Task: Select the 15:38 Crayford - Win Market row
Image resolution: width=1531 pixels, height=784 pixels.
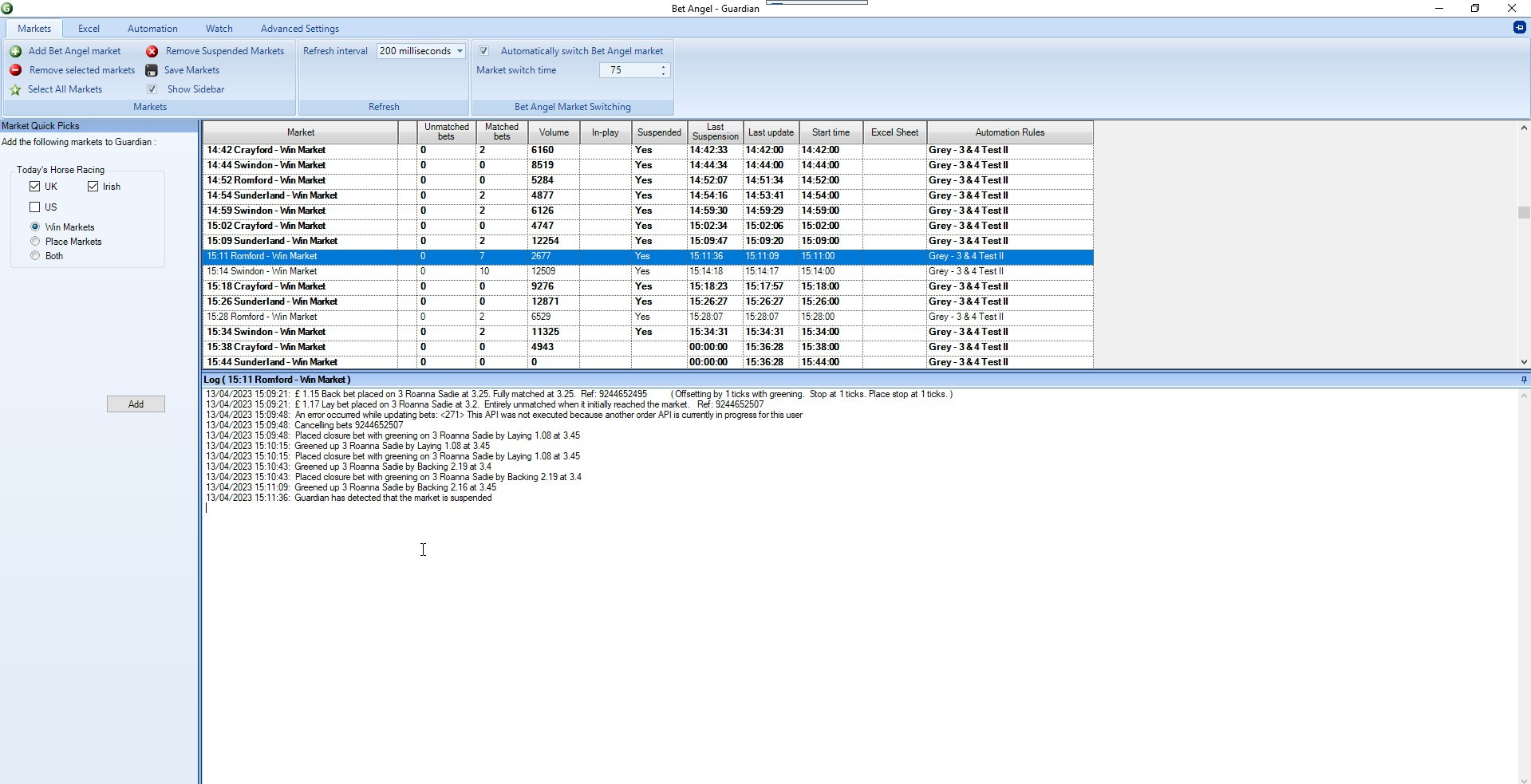Action: 648,347
